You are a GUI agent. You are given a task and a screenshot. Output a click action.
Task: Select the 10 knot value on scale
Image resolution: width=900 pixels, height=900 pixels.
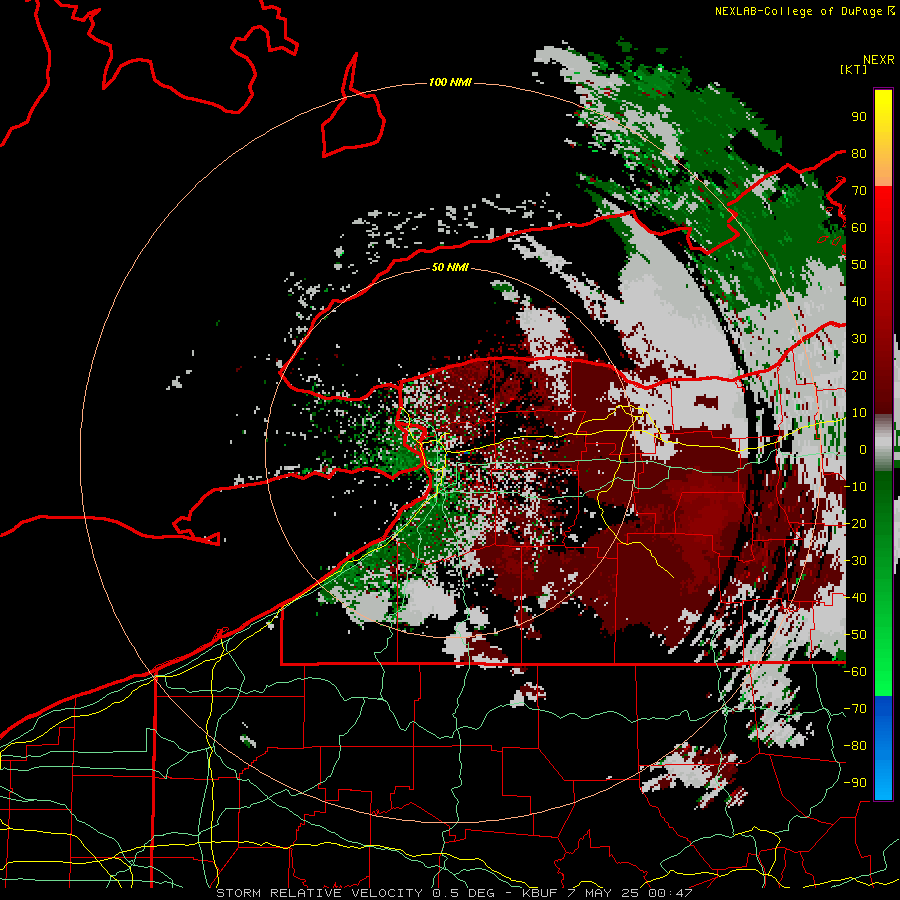(x=859, y=413)
